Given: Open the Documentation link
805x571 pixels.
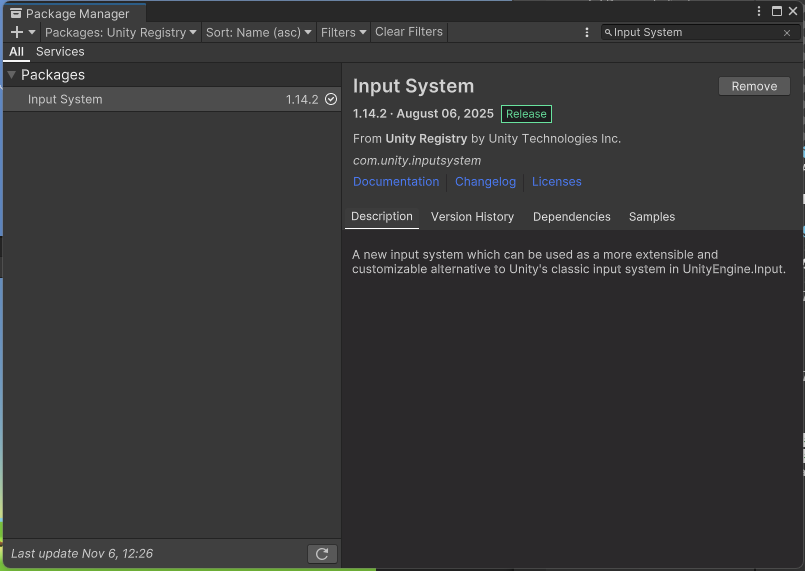Looking at the screenshot, I should tap(396, 182).
